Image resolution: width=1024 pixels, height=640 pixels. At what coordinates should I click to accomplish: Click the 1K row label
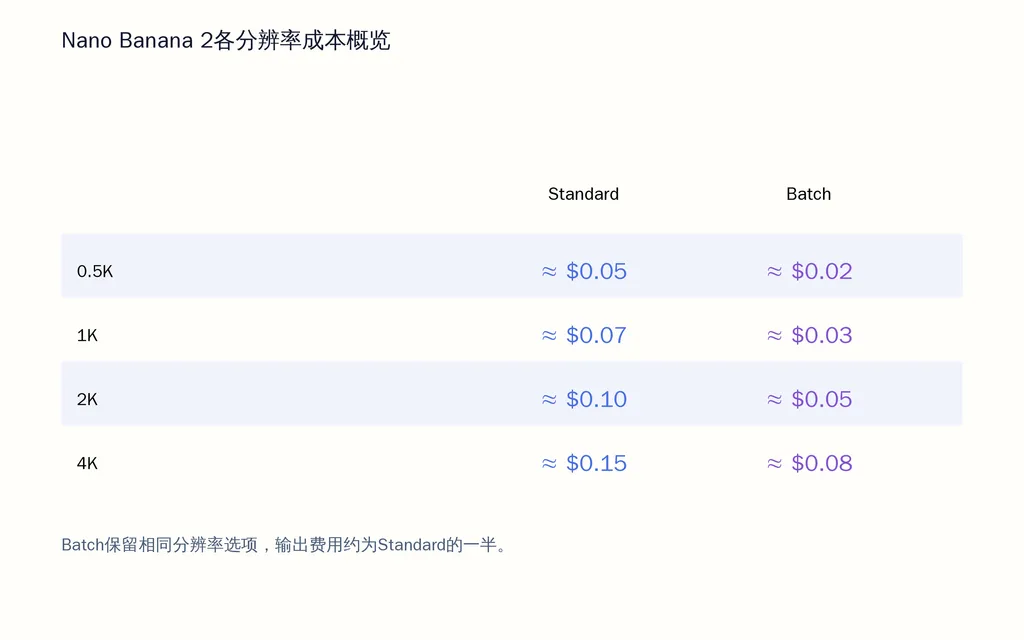[x=87, y=335]
